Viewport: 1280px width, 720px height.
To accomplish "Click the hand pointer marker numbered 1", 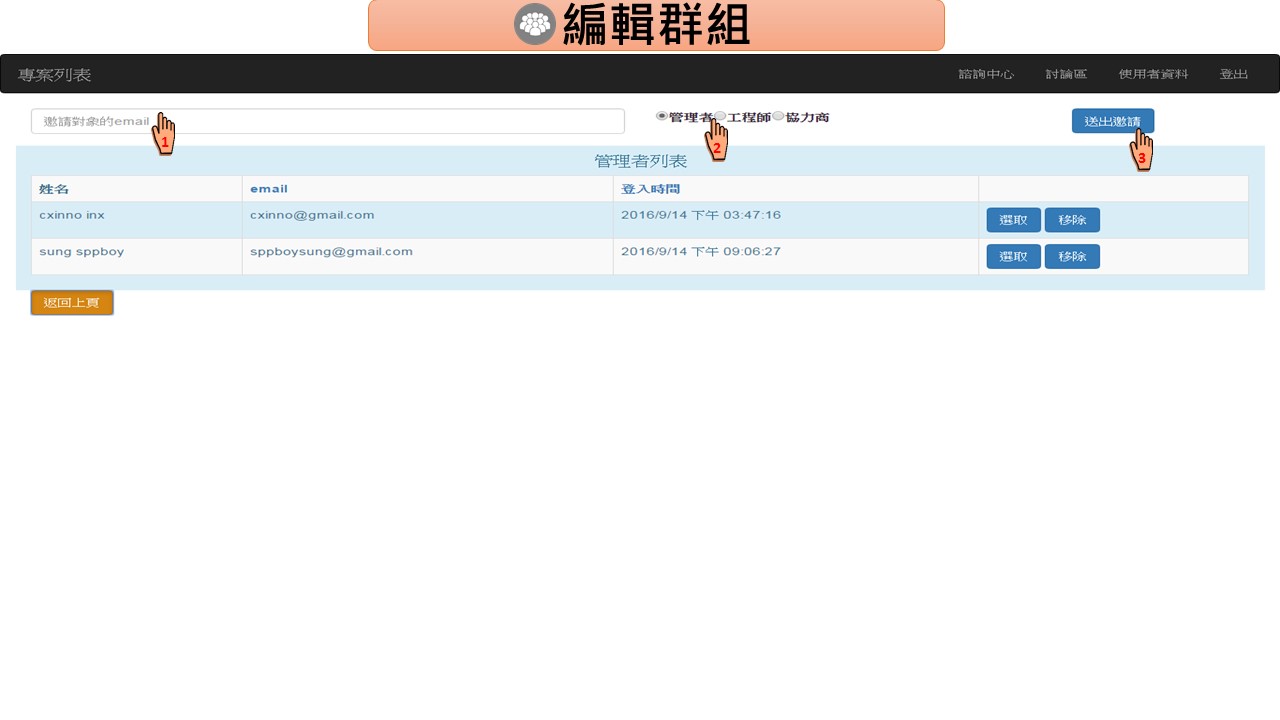I will (x=164, y=134).
